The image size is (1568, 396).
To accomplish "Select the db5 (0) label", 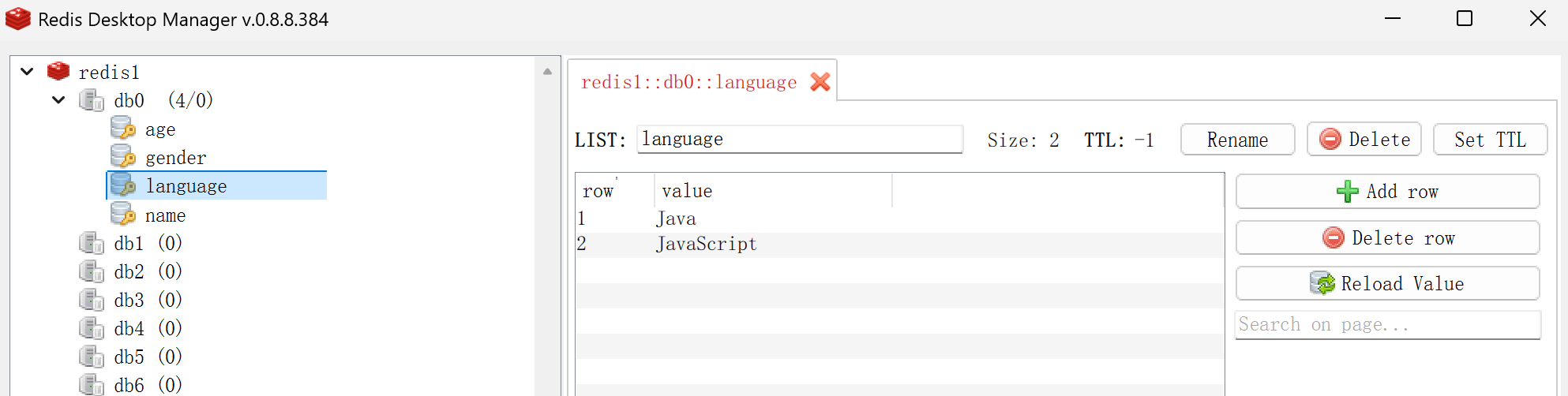I will point(148,357).
